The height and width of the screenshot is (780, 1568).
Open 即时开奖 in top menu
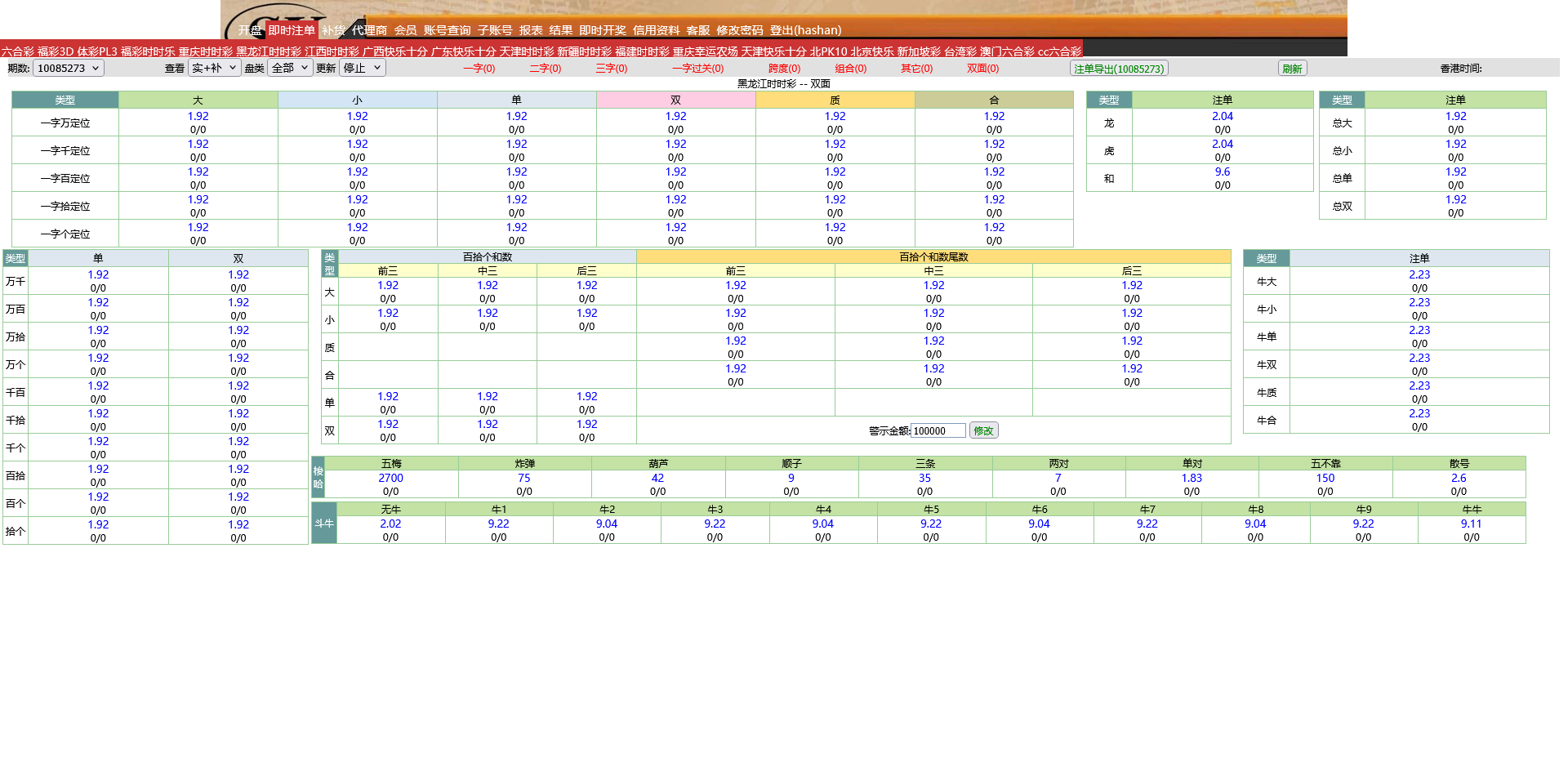[603, 30]
